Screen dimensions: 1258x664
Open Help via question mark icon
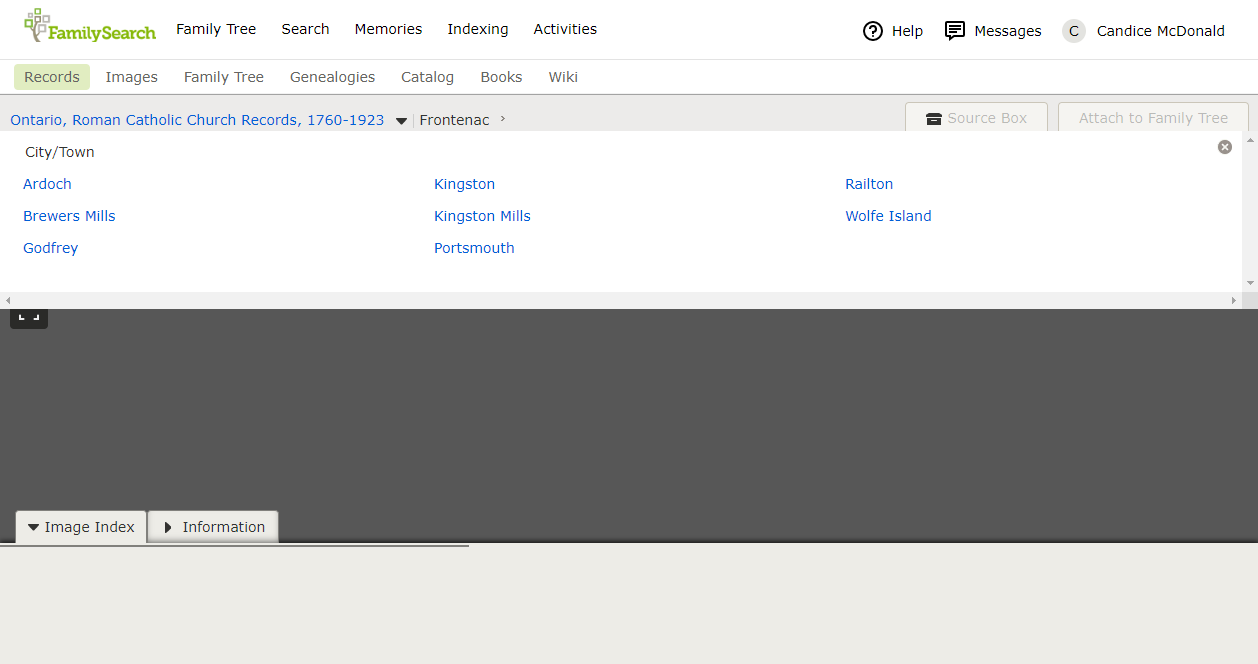(x=873, y=31)
